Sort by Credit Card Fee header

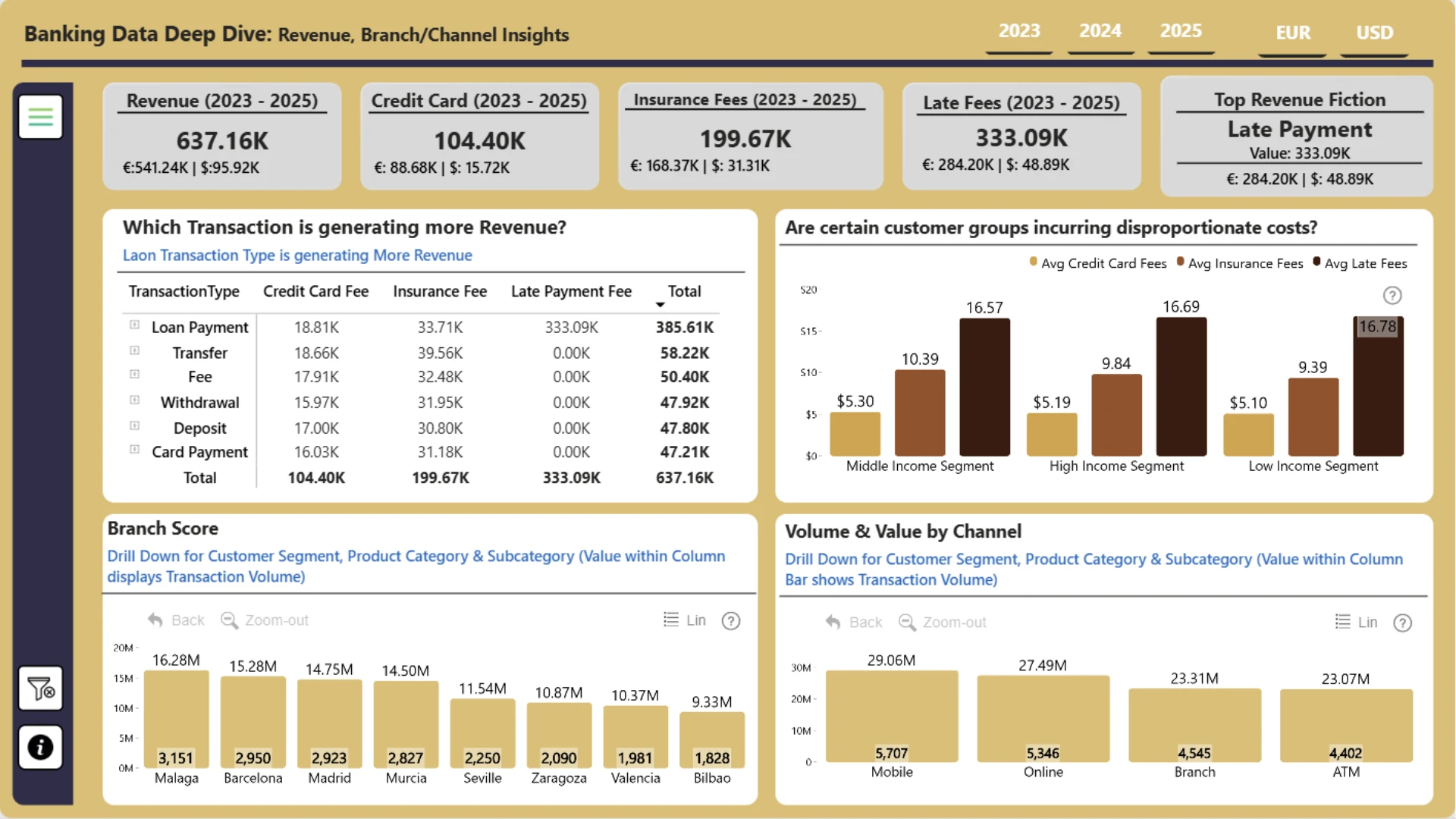(x=315, y=291)
